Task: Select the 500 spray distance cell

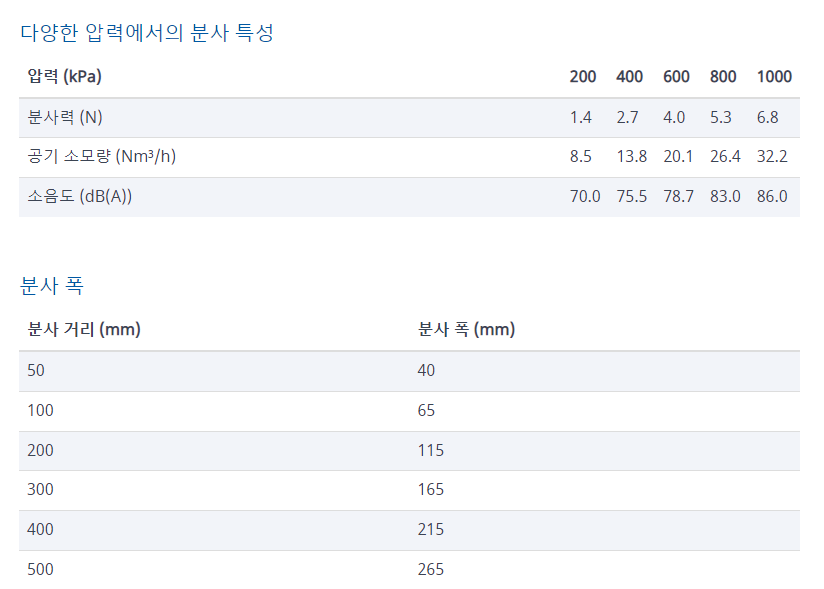Action: (41, 570)
